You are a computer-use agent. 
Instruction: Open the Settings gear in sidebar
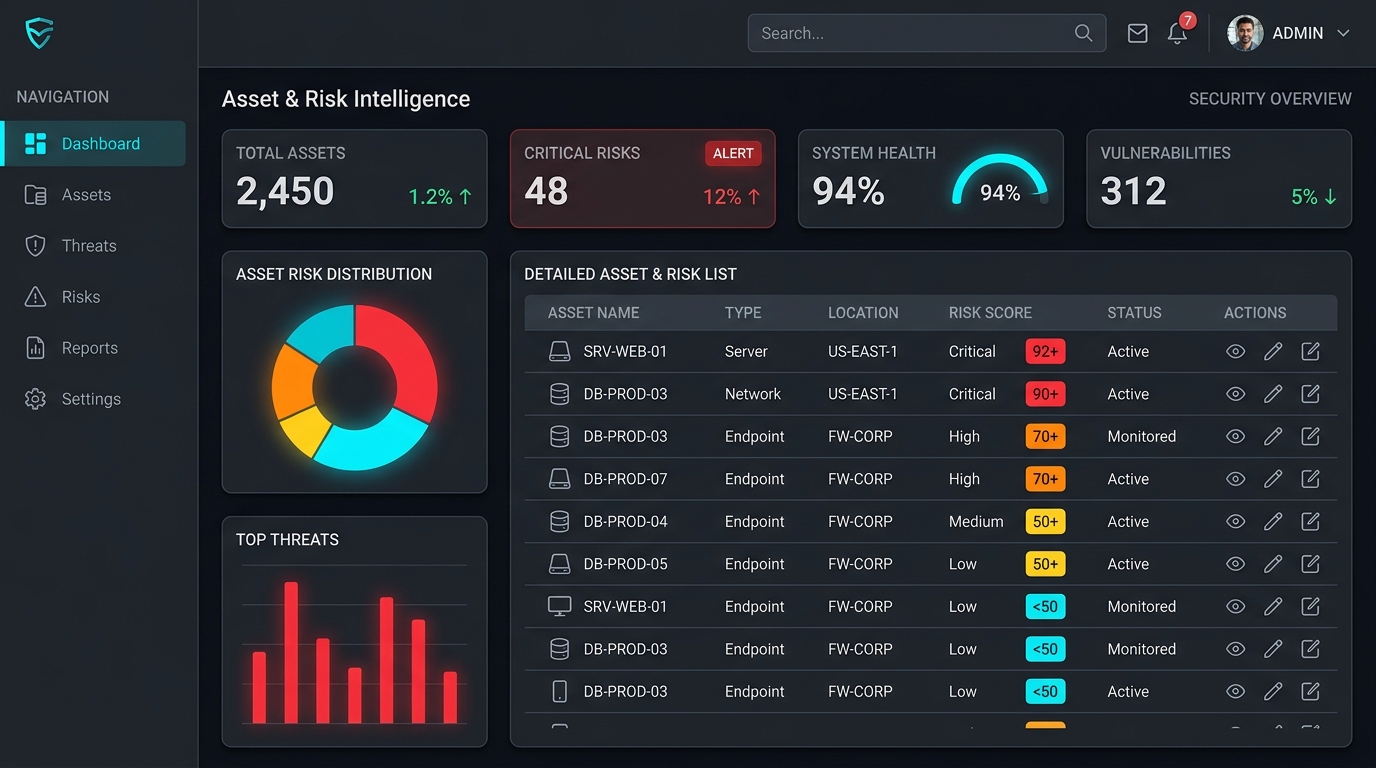point(35,399)
